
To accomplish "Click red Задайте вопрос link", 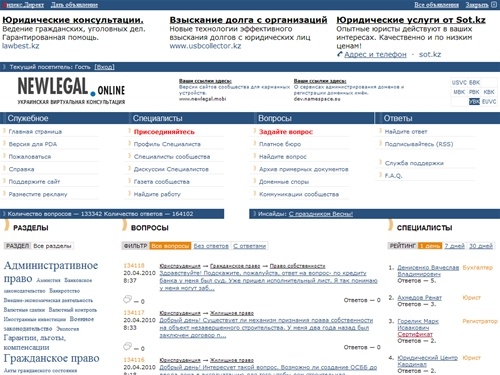I will click(x=286, y=132).
